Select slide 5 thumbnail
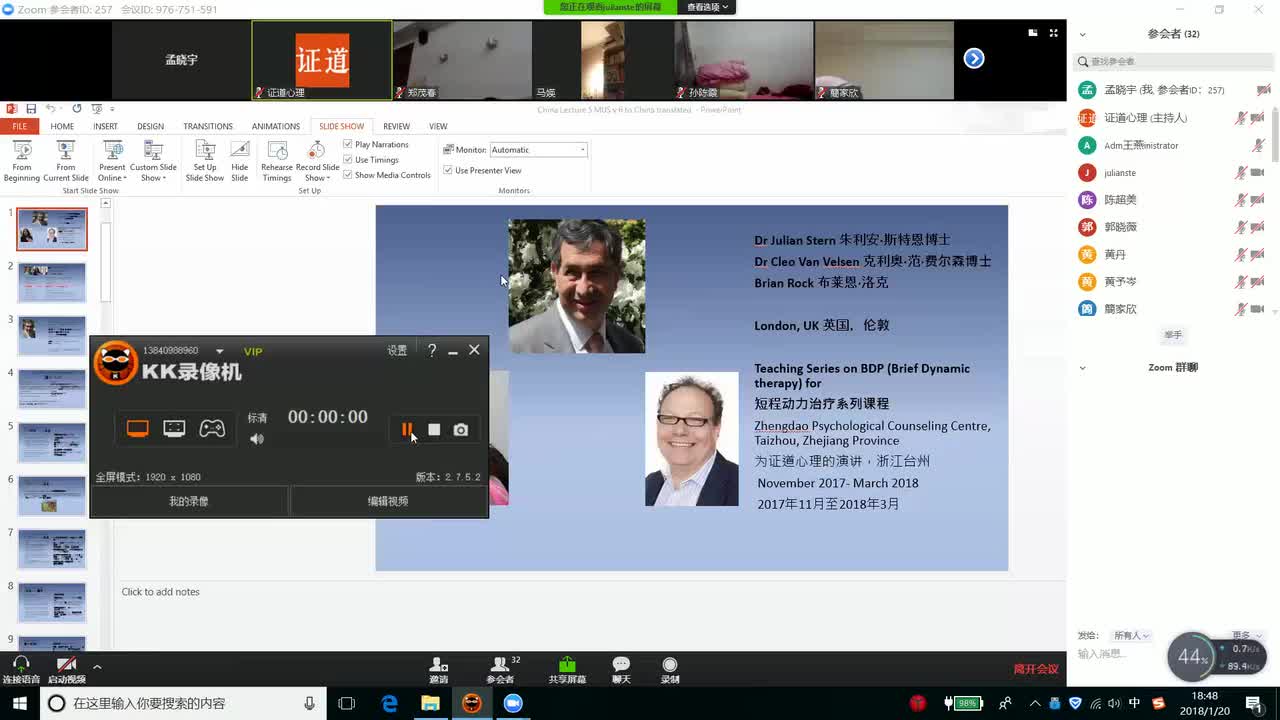Screen dimensions: 1280x720 click(x=52, y=443)
